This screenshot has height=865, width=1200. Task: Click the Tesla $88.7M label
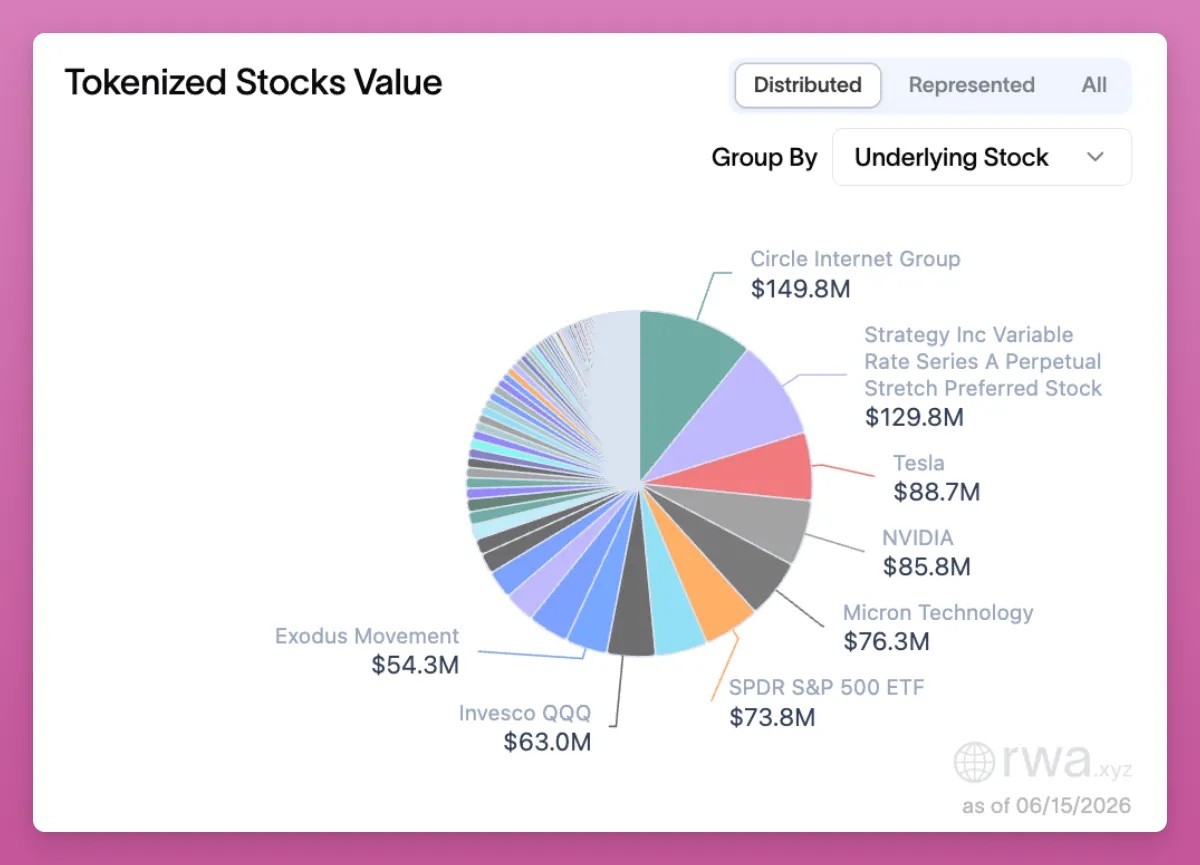point(937,477)
